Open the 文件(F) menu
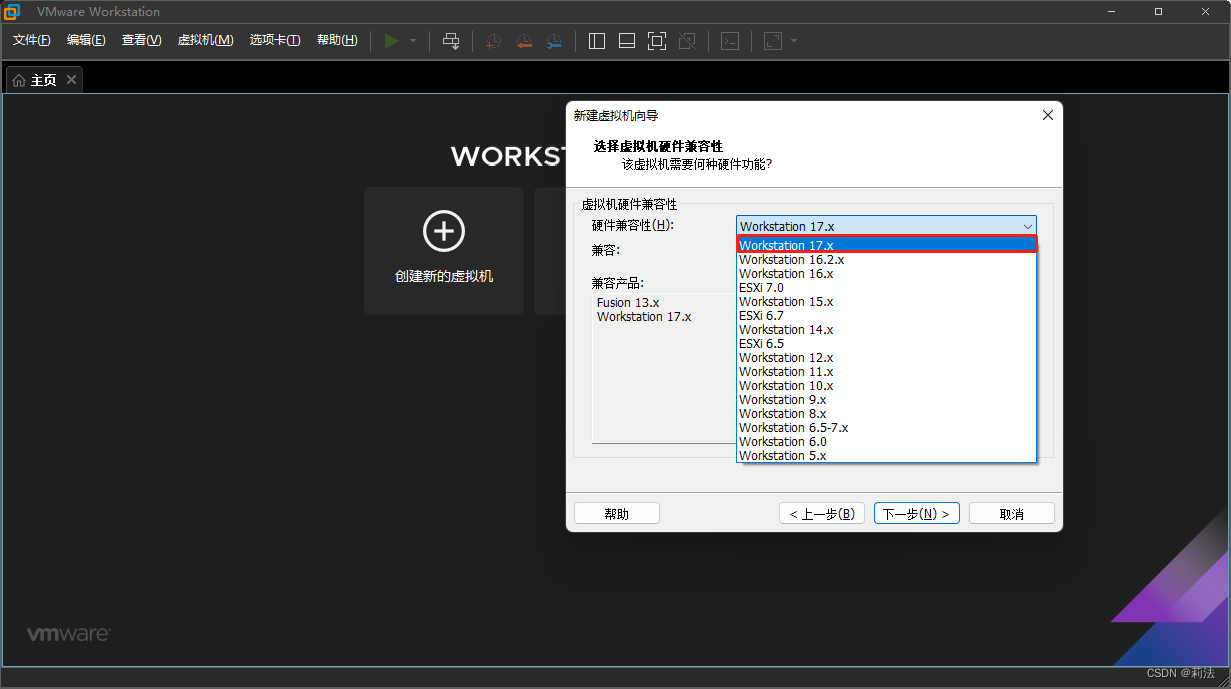This screenshot has height=689, width=1231. click(31, 40)
